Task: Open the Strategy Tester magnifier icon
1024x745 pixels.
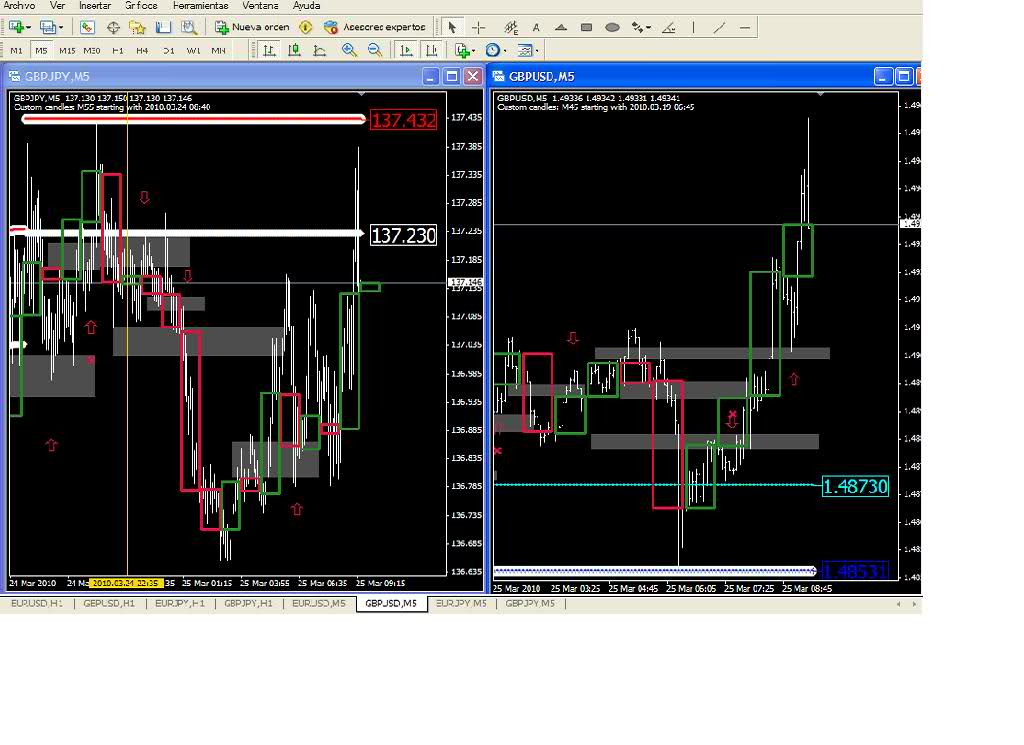Action: click(x=189, y=27)
